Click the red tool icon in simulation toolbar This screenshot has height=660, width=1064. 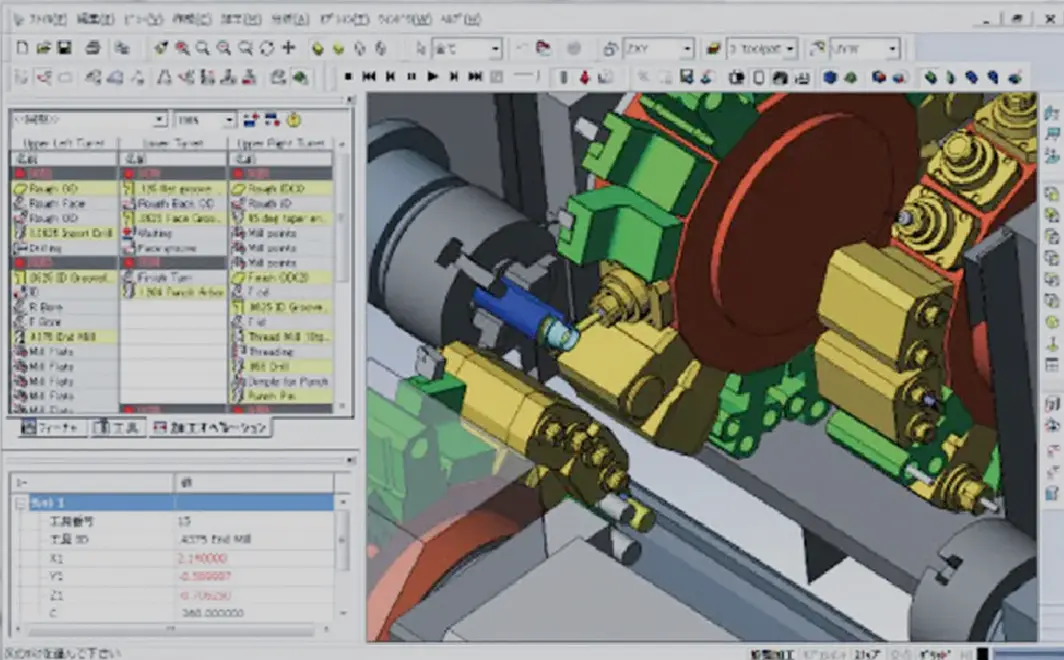[x=584, y=77]
